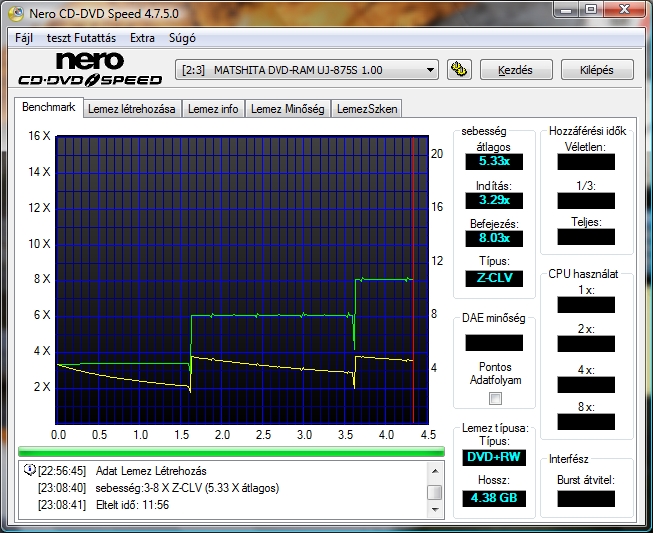Click the 4.38 GB length value

(494, 498)
